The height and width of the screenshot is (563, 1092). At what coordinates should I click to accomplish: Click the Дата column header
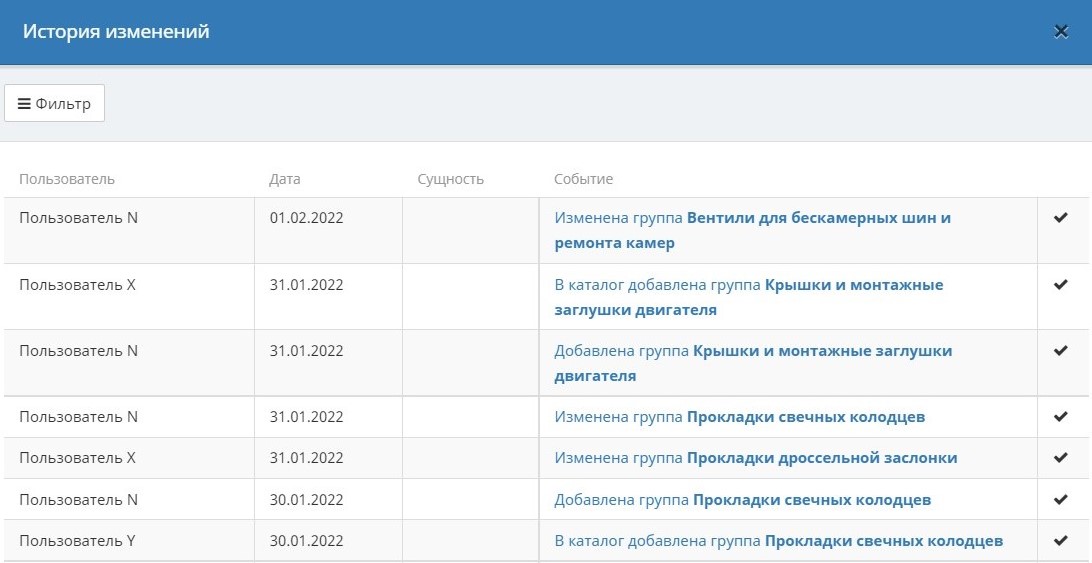(285, 179)
